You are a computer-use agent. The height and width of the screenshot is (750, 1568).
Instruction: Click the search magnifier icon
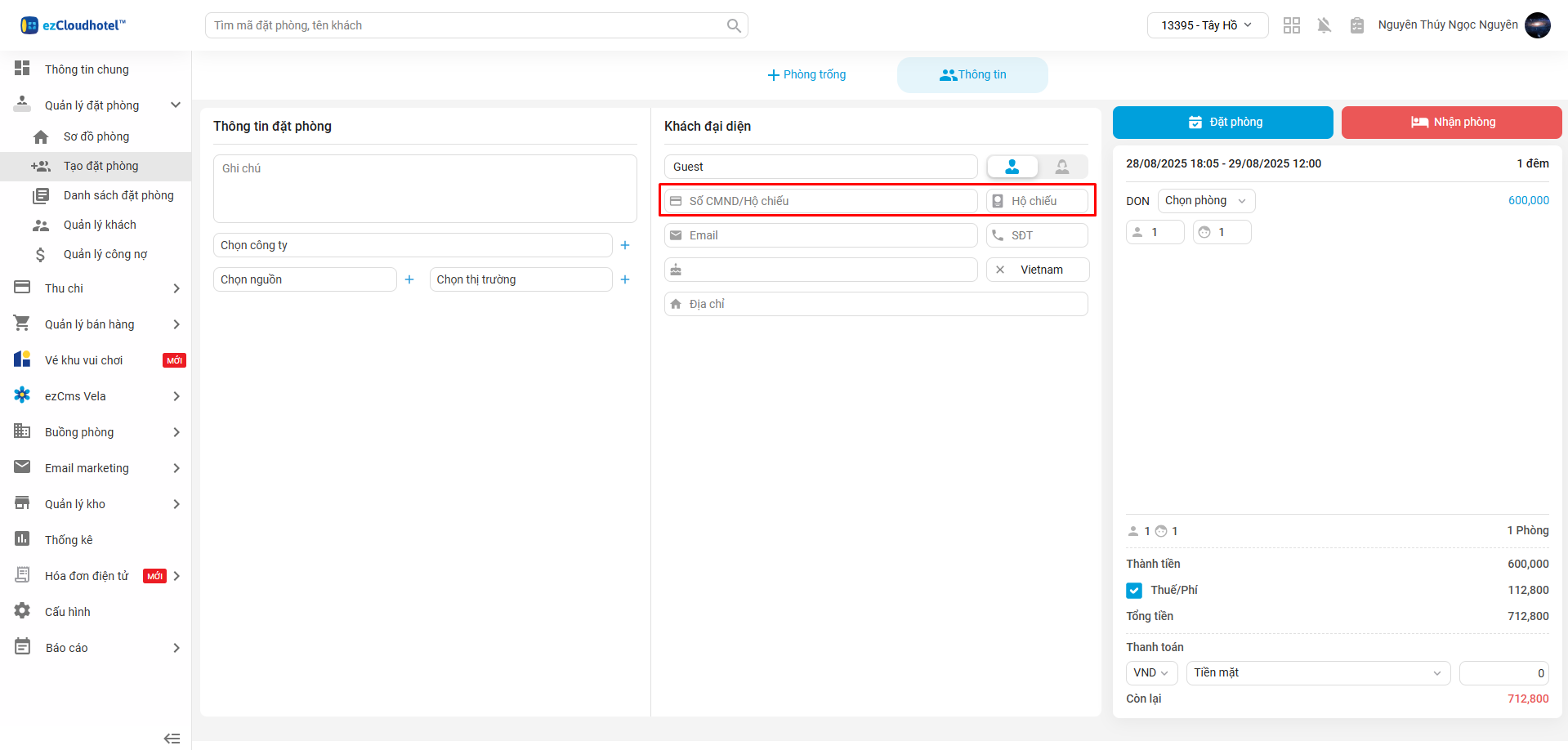coord(734,25)
